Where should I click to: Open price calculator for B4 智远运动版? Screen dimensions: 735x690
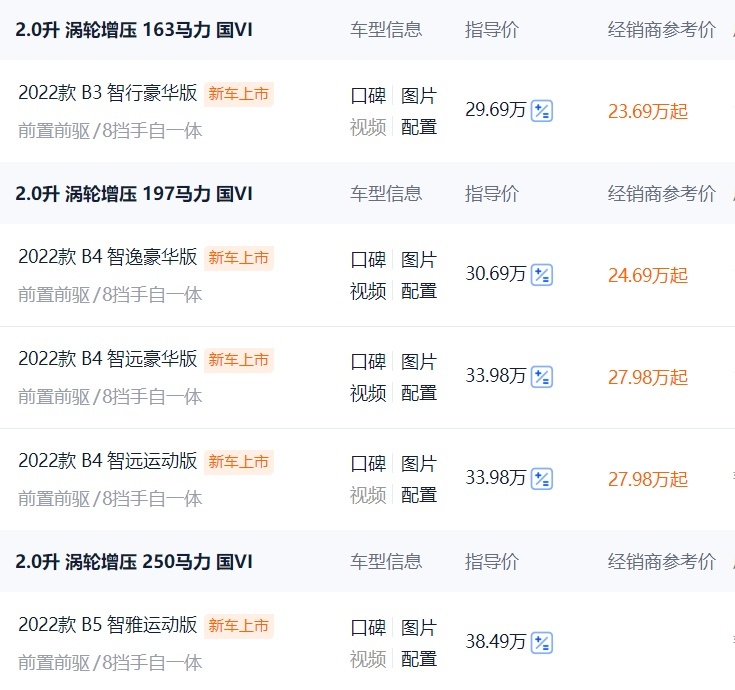(541, 479)
